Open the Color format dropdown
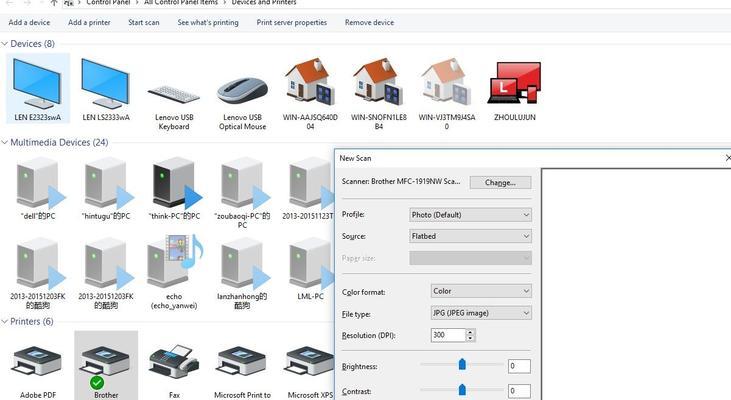731x400 pixels. 481,291
